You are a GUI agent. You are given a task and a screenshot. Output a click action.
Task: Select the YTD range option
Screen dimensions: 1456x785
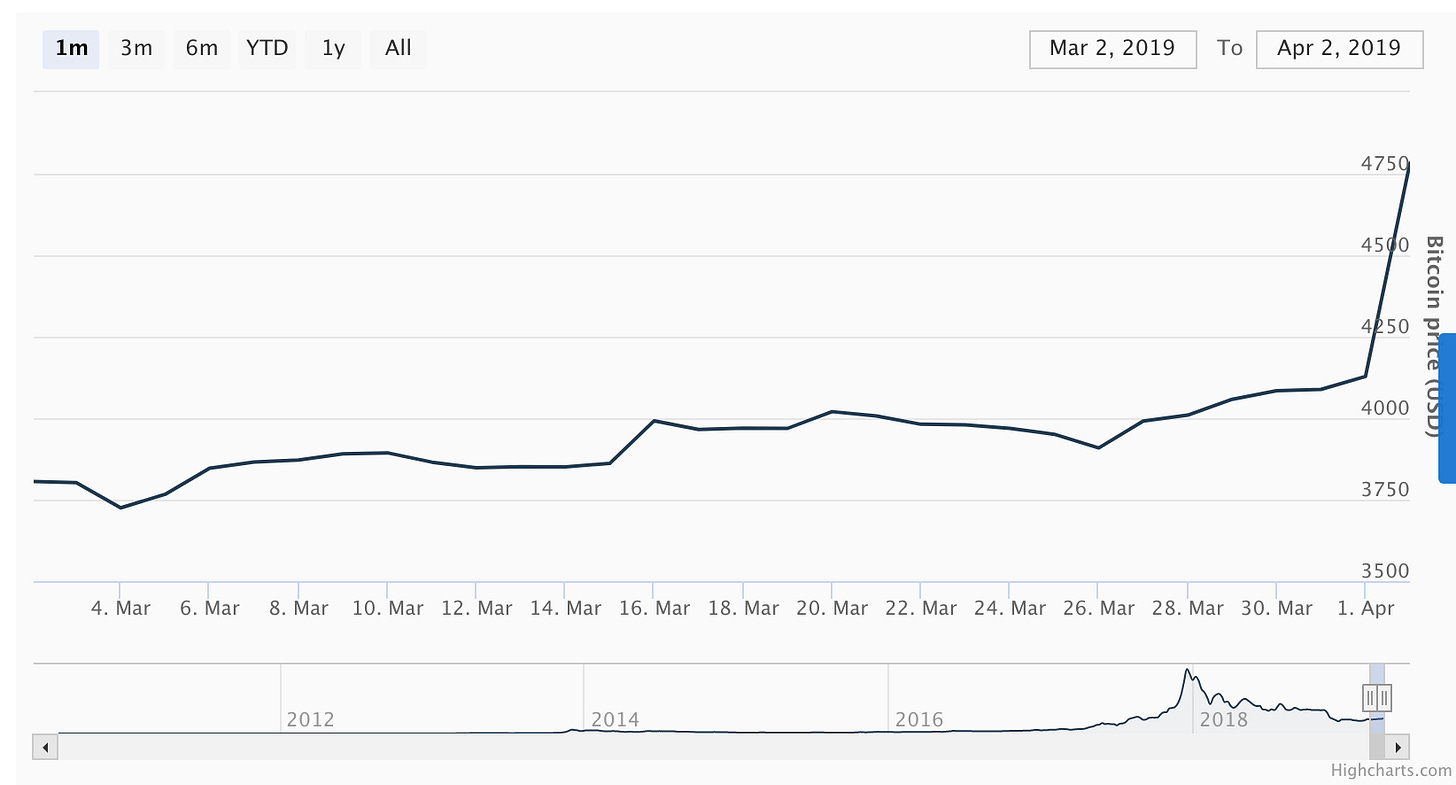click(x=267, y=48)
